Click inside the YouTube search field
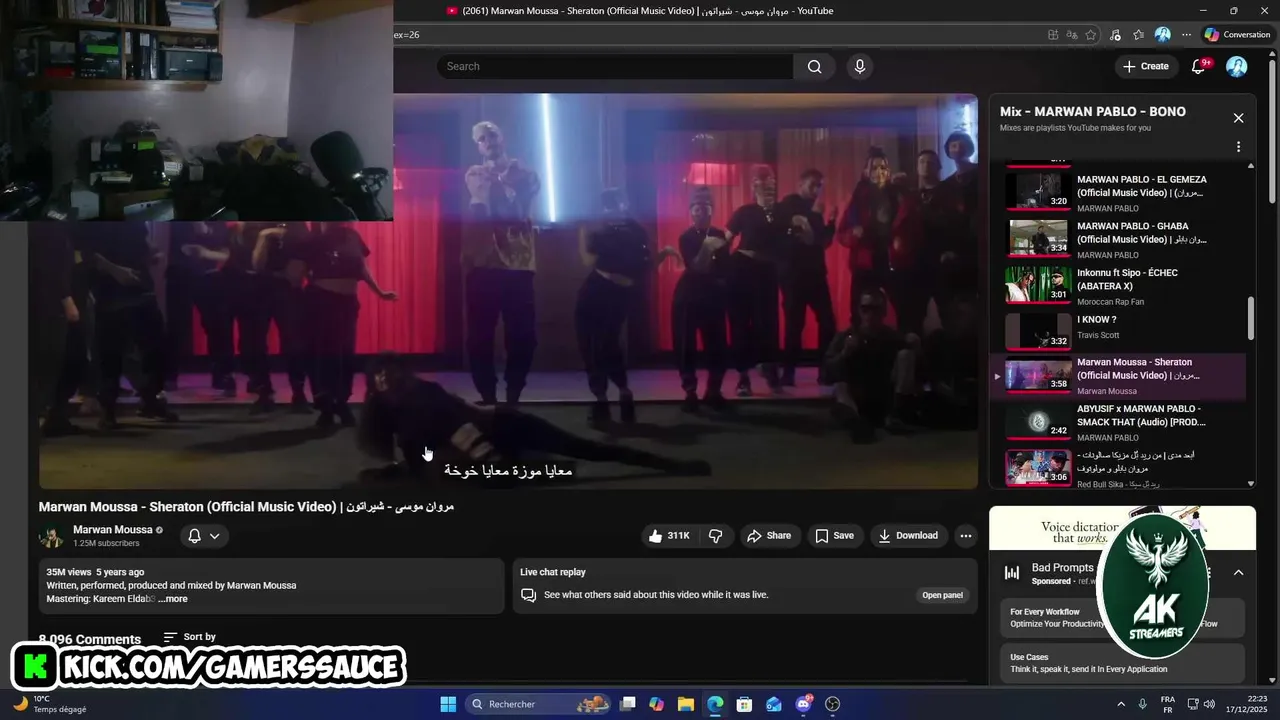Image resolution: width=1280 pixels, height=720 pixels. (x=615, y=66)
